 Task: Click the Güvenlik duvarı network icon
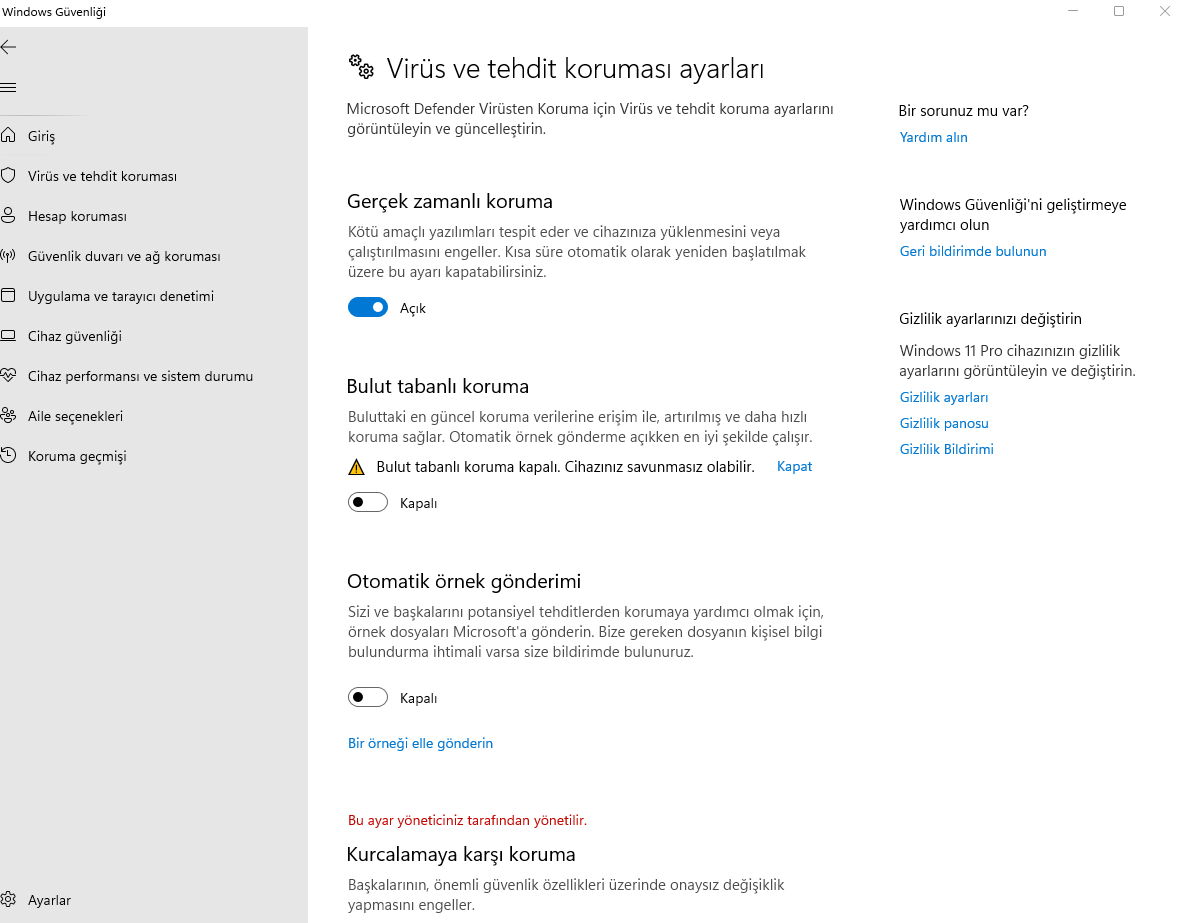point(9,256)
